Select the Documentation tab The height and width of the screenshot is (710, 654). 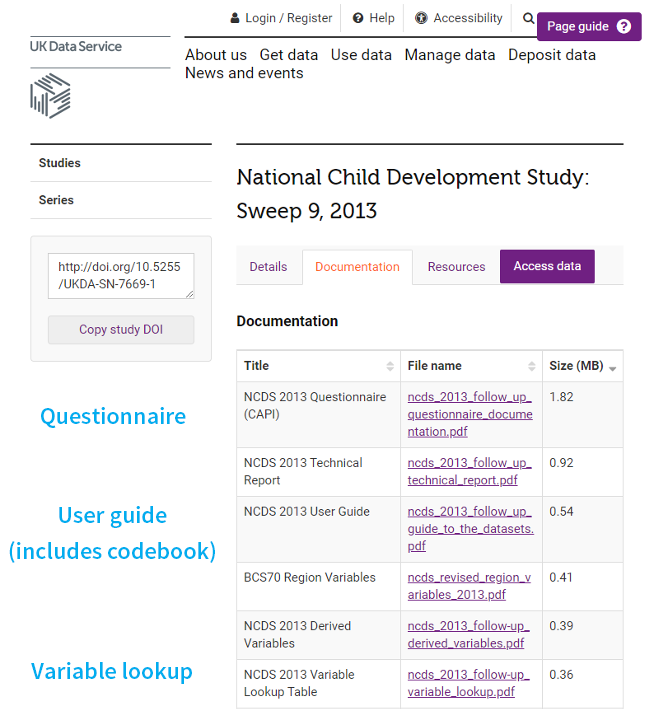[x=357, y=267]
